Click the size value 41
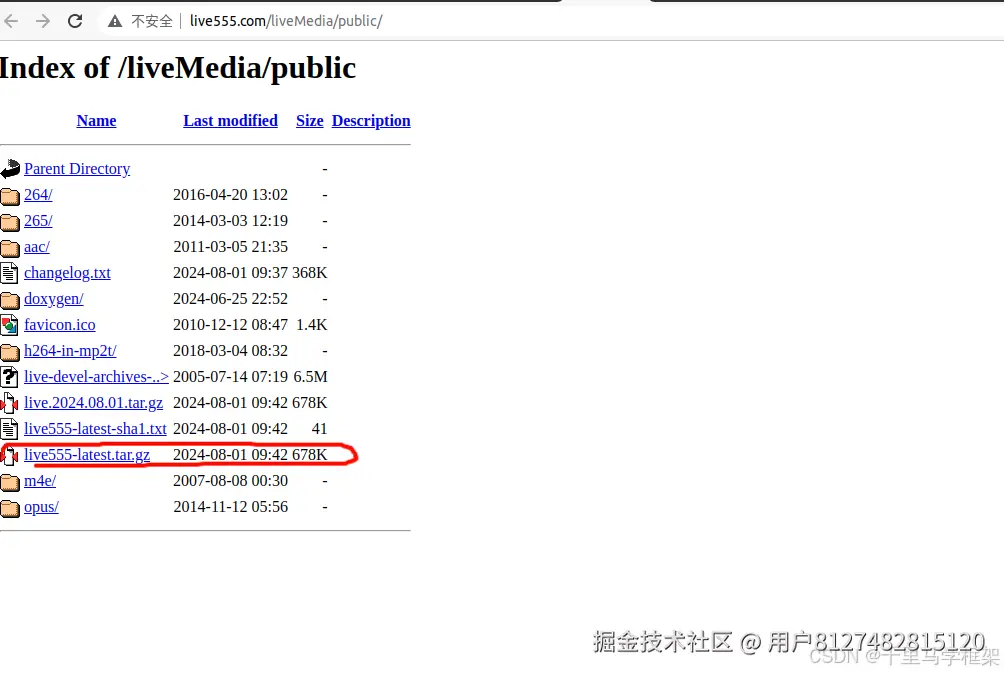Viewport: 1004px width, 674px height. (320, 429)
